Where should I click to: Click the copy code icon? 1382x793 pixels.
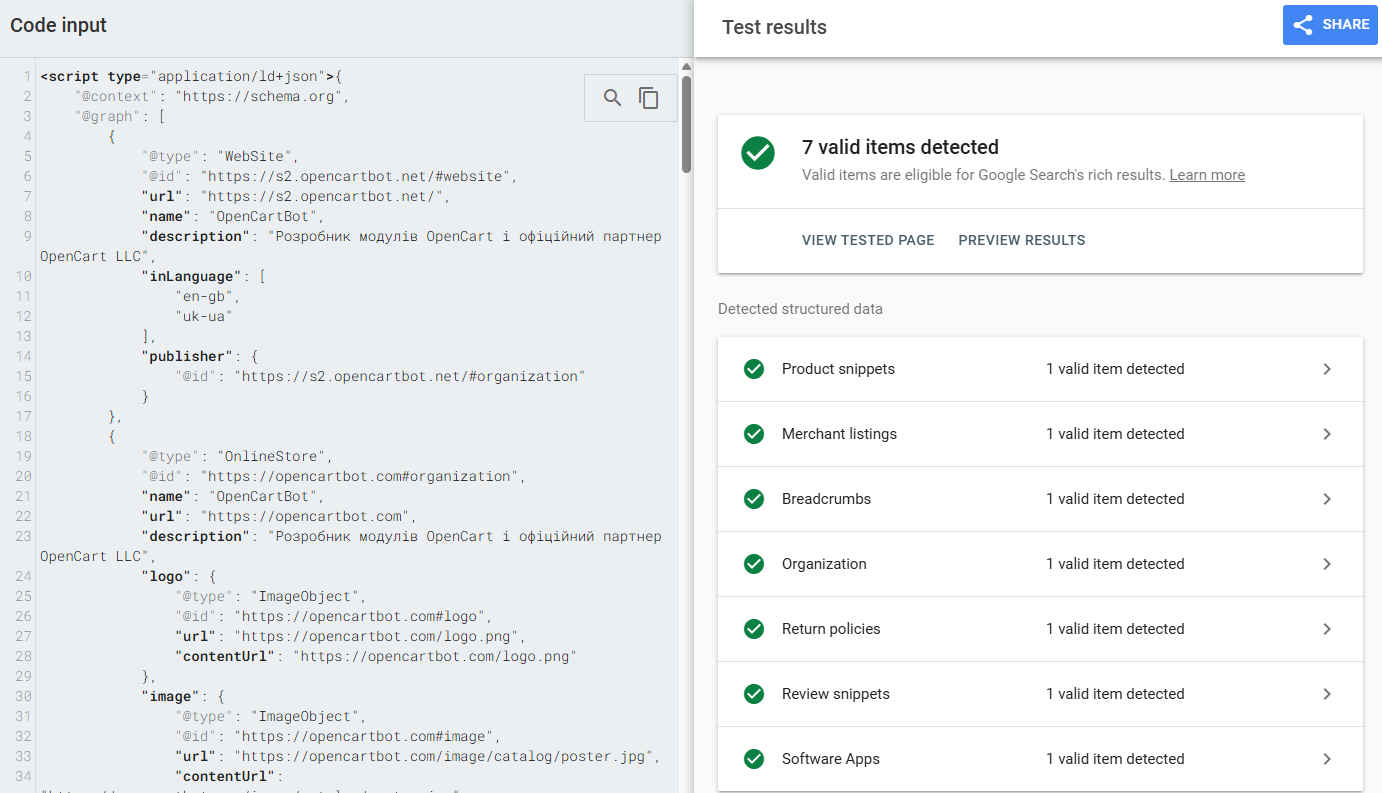point(649,98)
